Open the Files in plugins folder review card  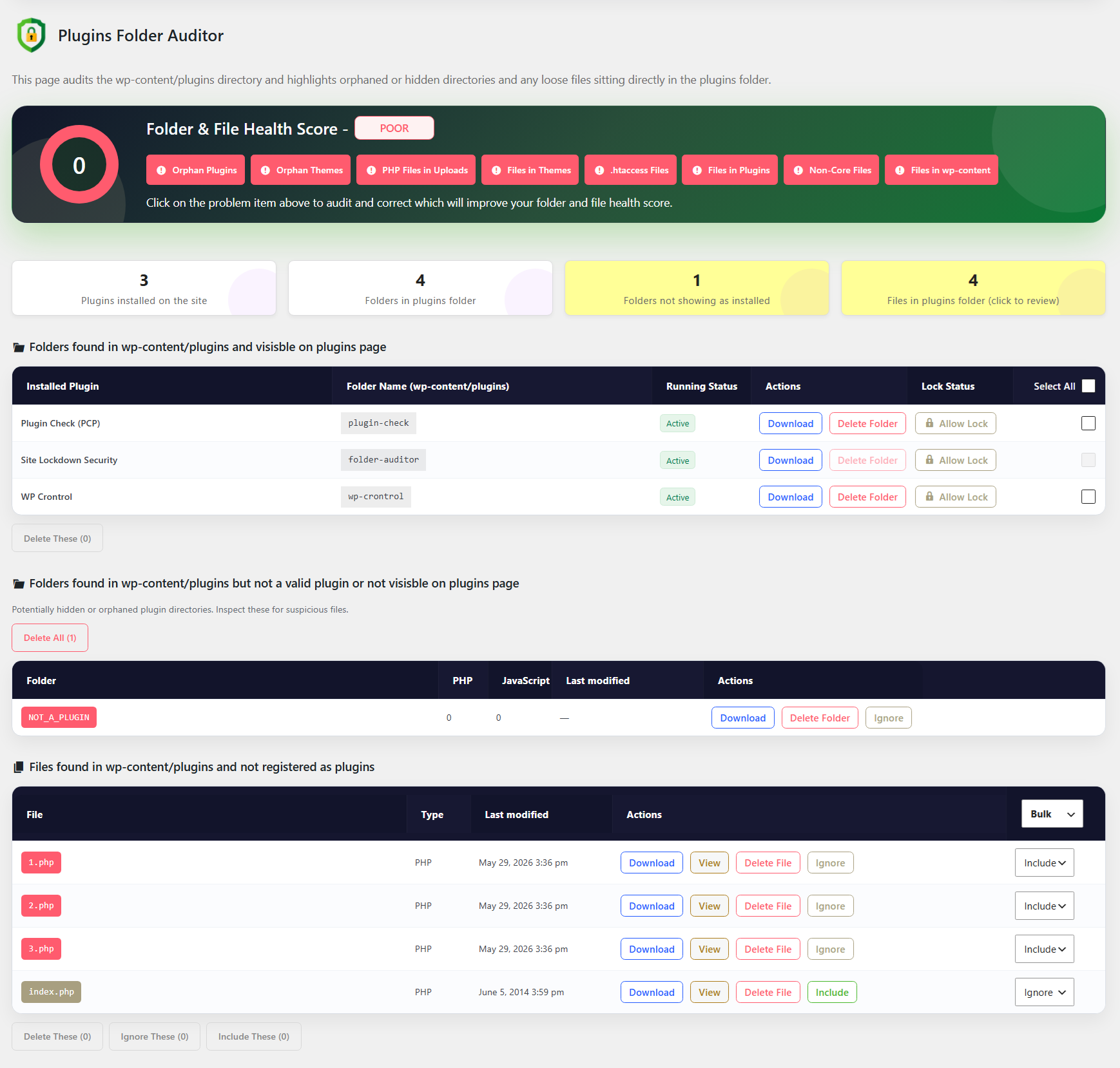coord(973,288)
